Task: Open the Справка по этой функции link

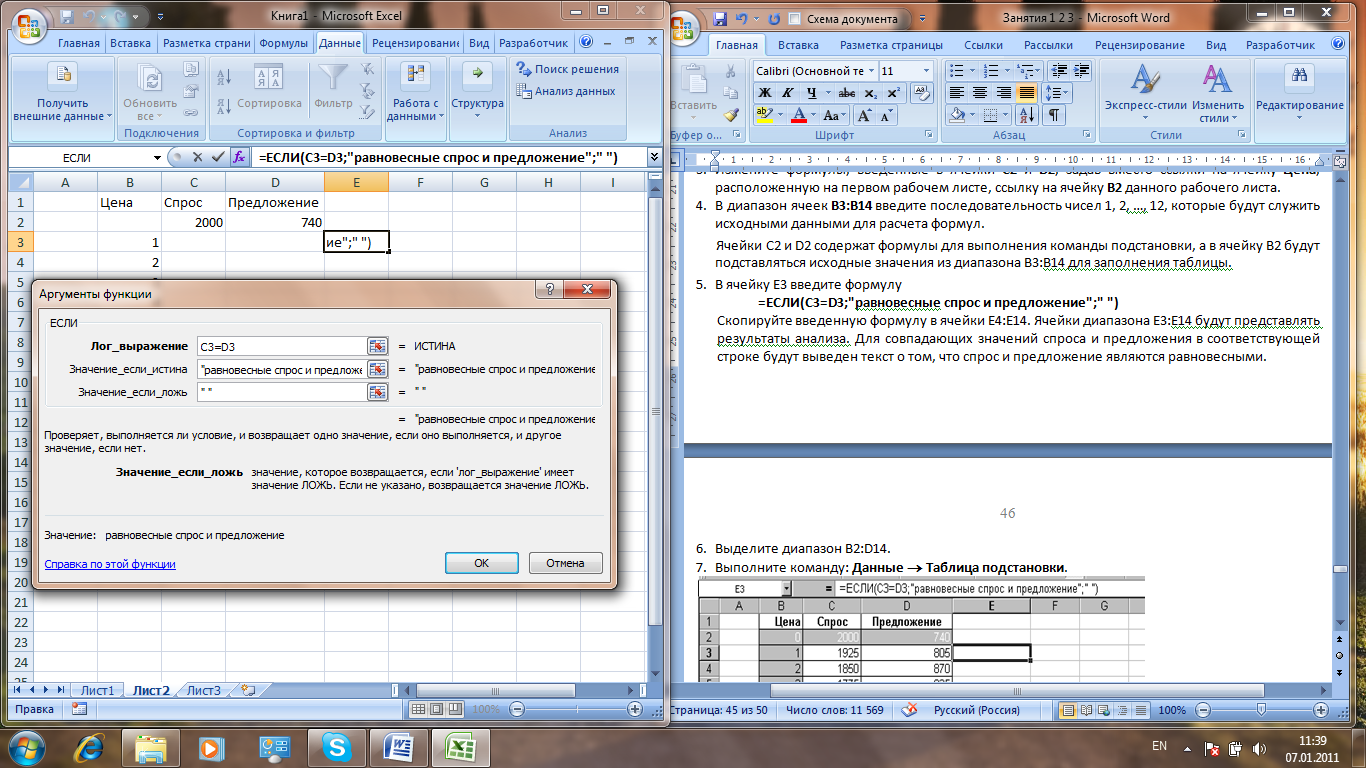Action: [110, 564]
